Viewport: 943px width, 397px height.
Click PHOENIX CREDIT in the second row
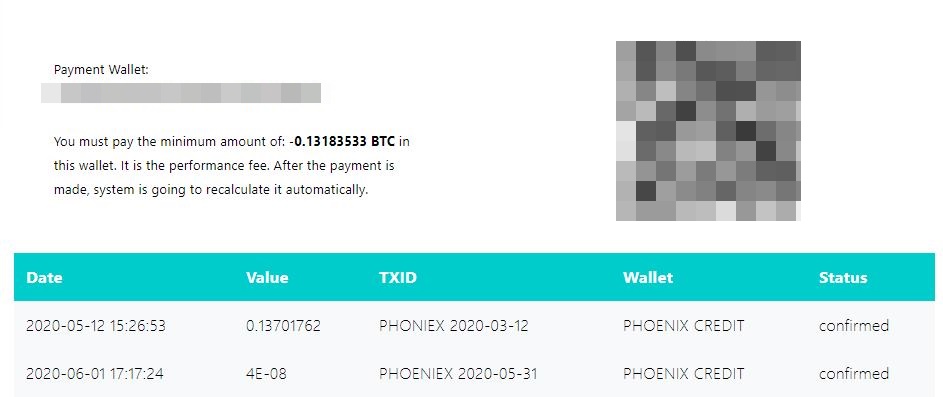tap(684, 374)
